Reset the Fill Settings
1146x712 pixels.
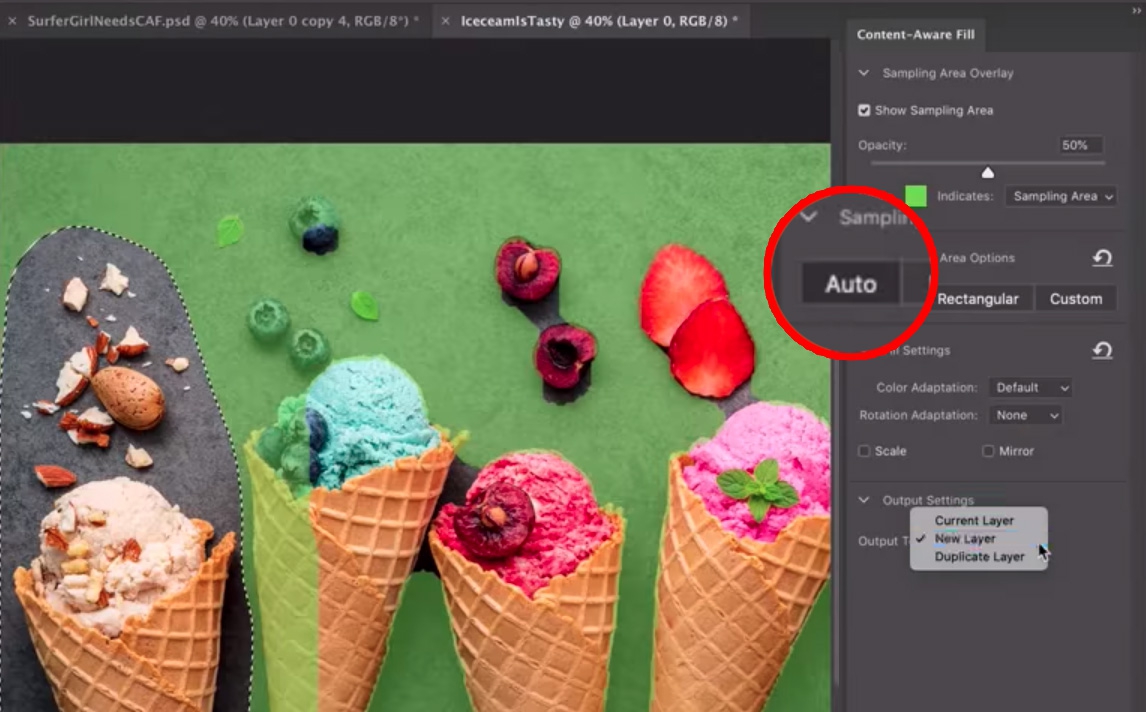tap(1102, 350)
